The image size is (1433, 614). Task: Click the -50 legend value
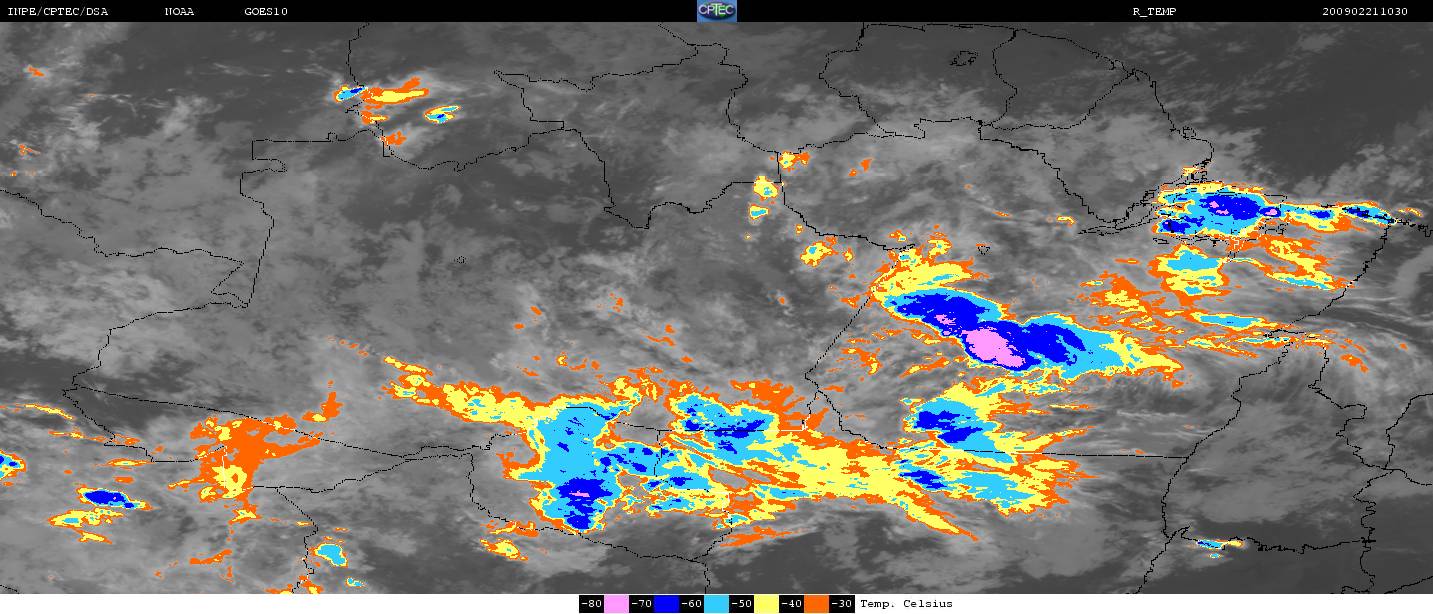click(741, 604)
